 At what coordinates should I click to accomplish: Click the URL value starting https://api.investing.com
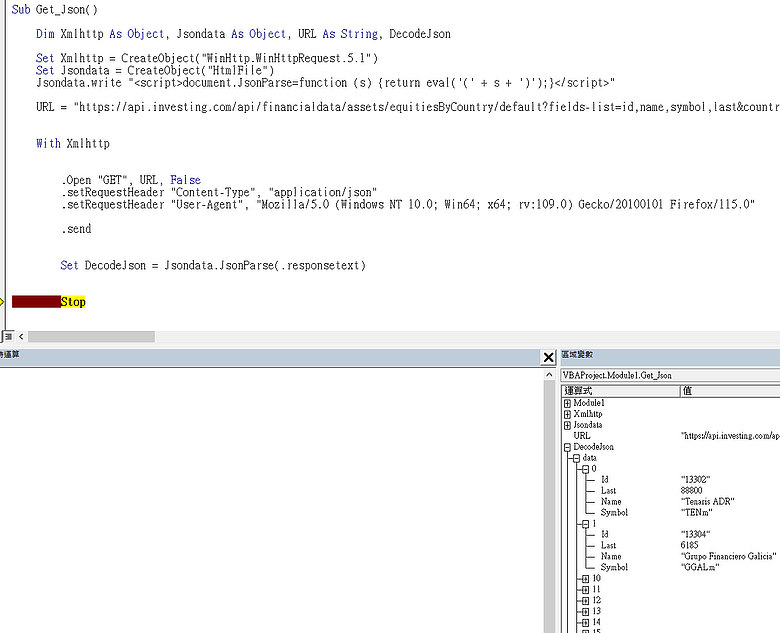click(x=730, y=436)
